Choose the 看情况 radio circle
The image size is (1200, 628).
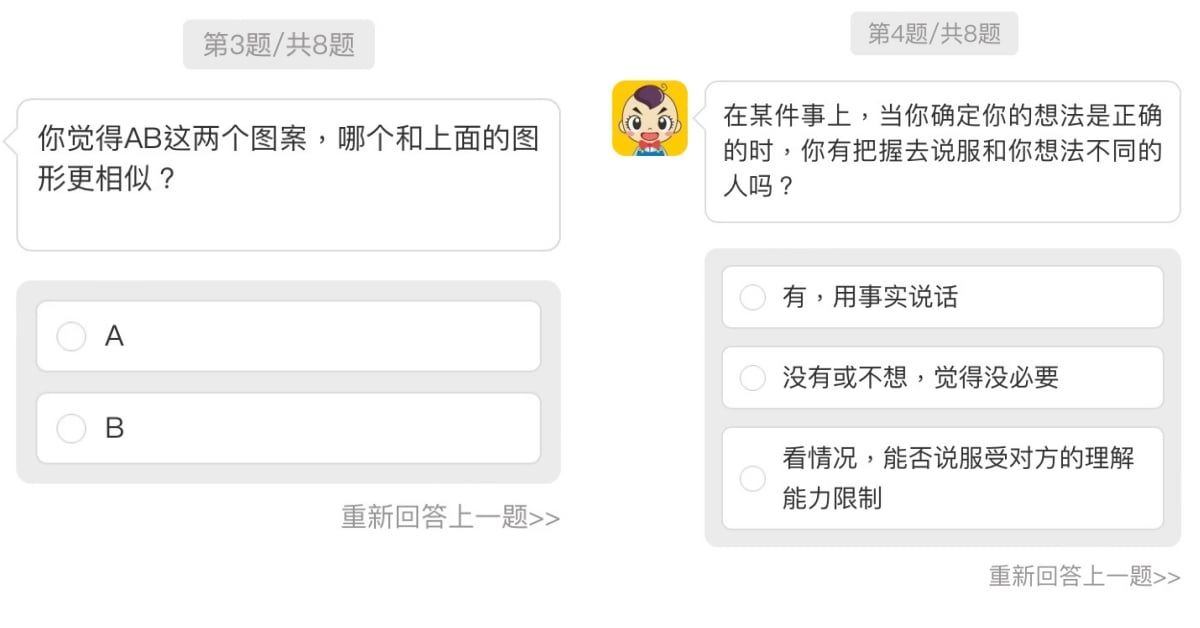pos(752,478)
